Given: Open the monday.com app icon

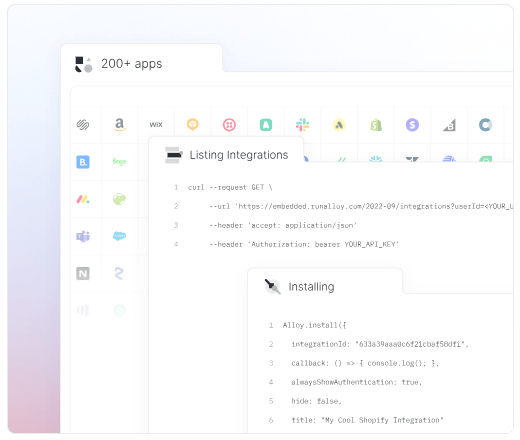Looking at the screenshot, I should click(x=83, y=199).
